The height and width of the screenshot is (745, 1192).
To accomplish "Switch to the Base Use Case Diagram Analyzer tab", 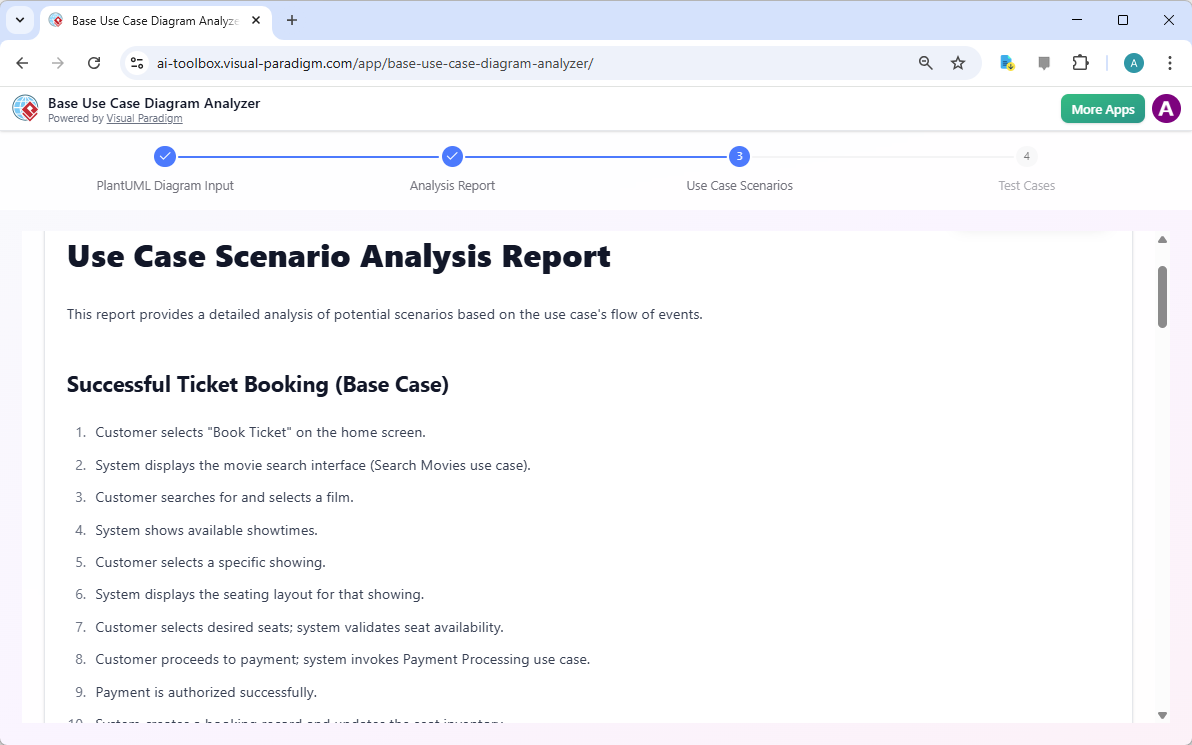I will pos(148,20).
